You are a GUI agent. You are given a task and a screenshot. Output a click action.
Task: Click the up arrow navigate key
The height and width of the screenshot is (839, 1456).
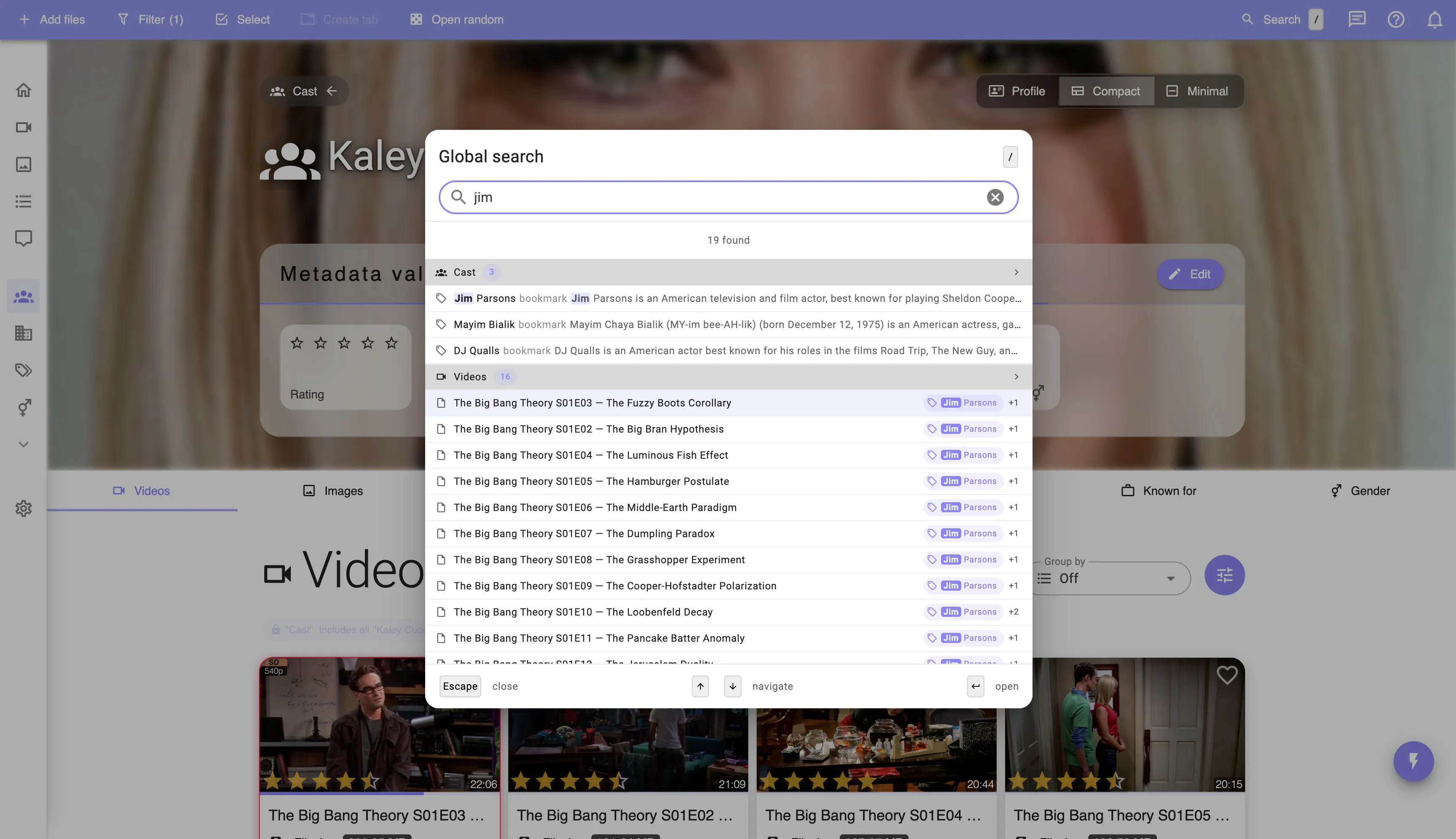(x=700, y=686)
